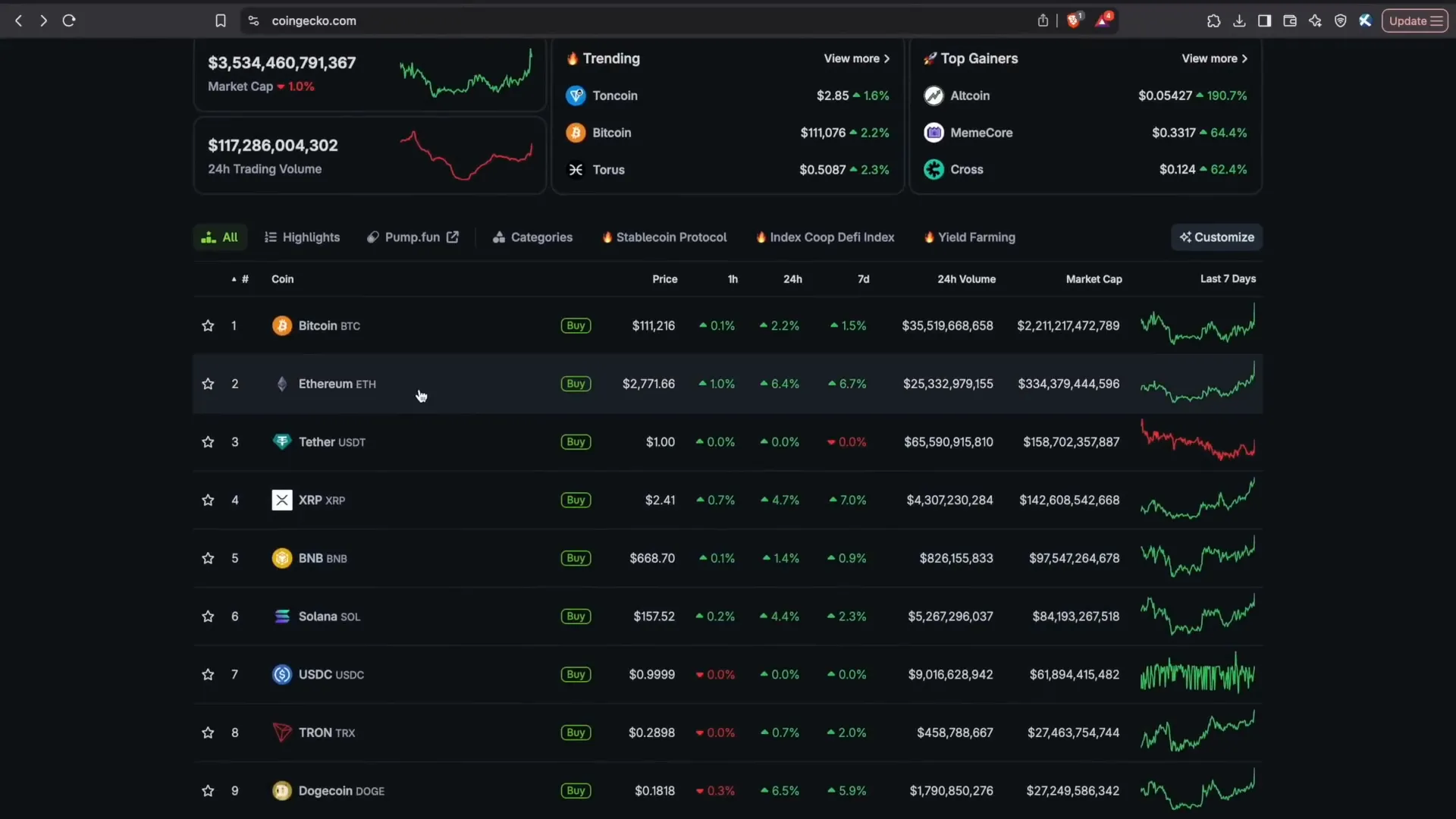The image size is (1456, 819).
Task: Click Buy button for Ethereum
Action: (576, 384)
